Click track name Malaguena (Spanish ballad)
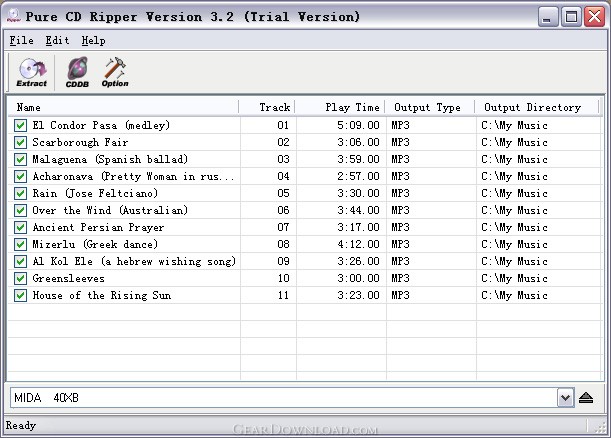The height and width of the screenshot is (438, 611). click(x=110, y=159)
